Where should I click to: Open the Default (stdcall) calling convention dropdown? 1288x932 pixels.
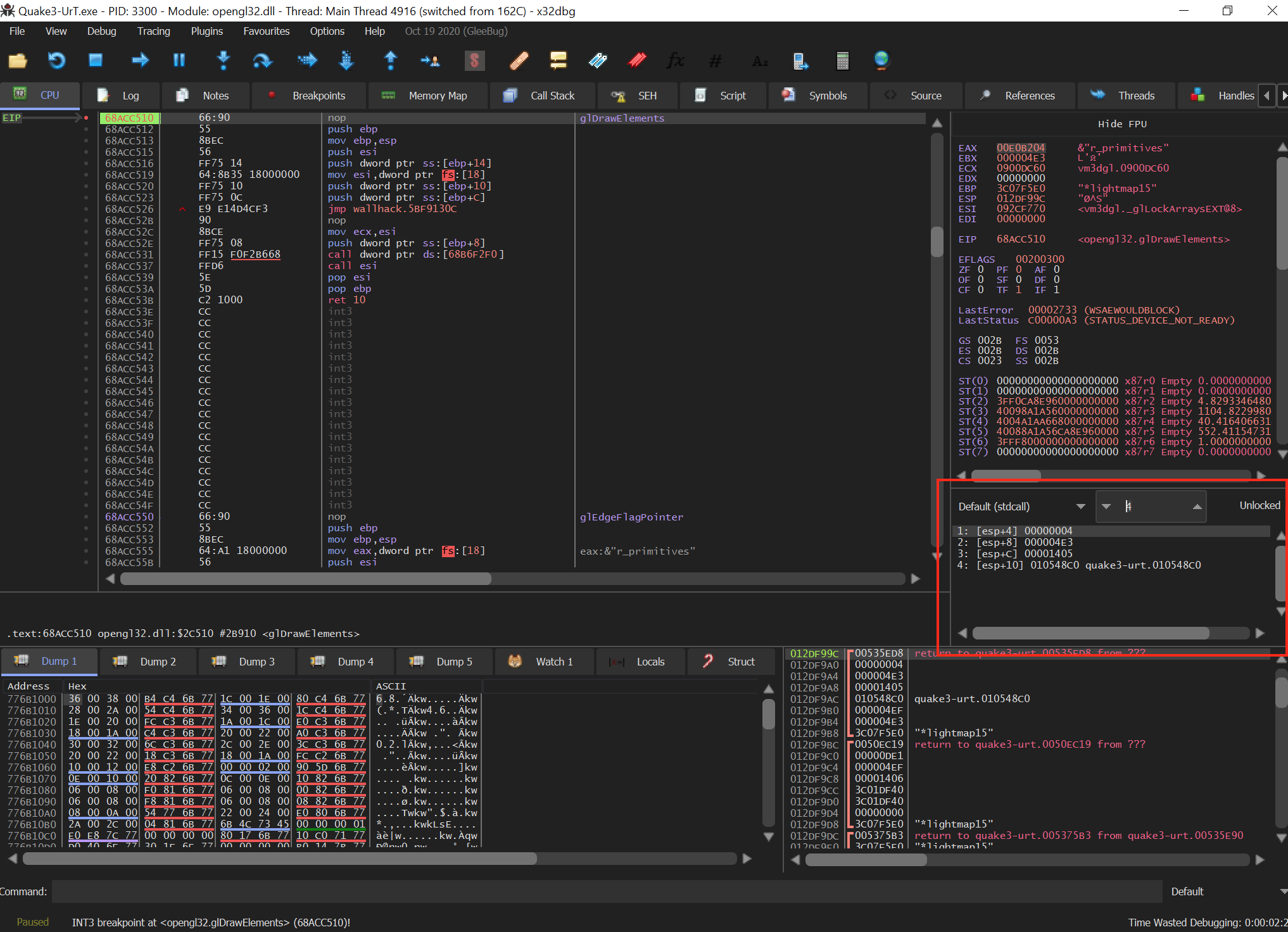pos(1021,507)
